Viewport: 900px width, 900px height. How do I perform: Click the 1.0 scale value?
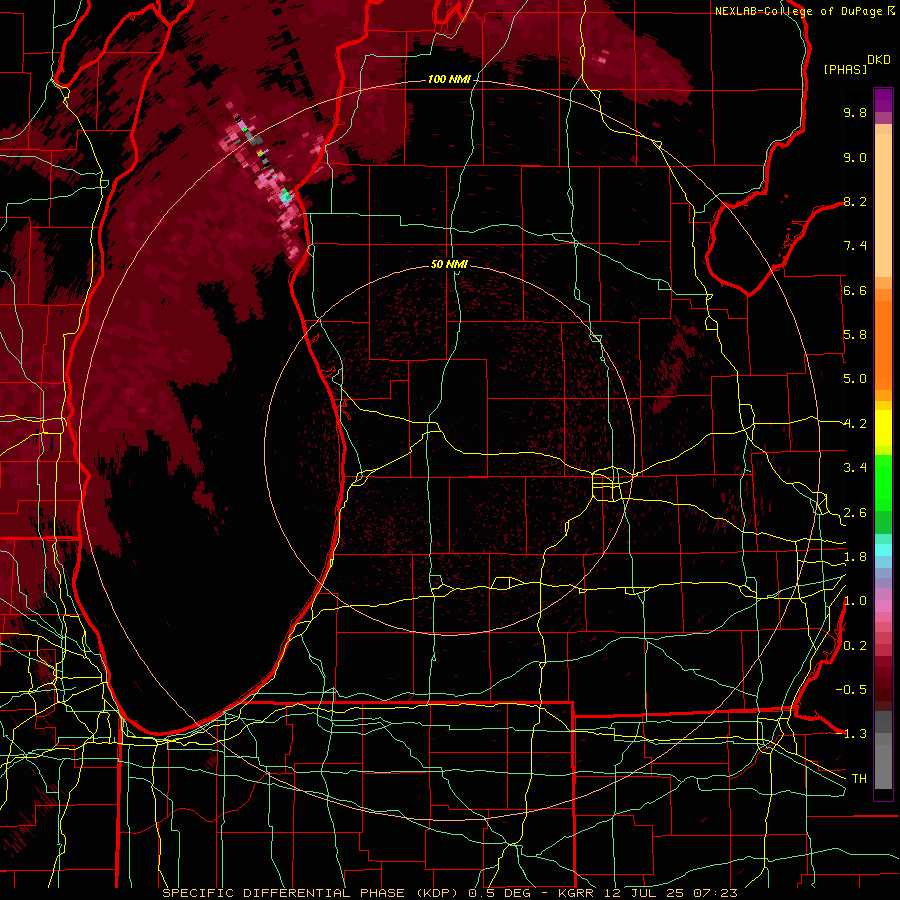pyautogui.click(x=855, y=601)
